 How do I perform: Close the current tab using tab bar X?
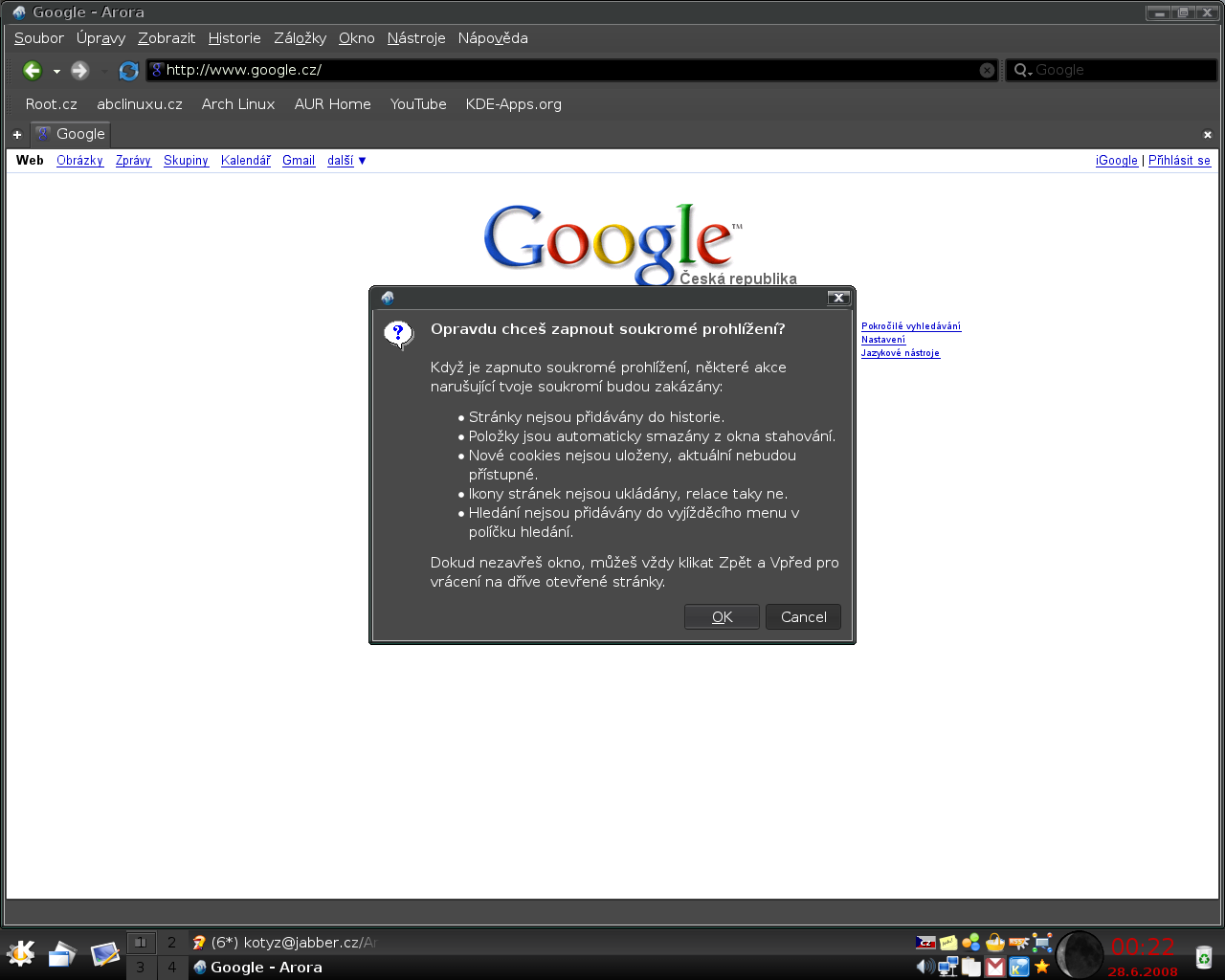coord(1208,135)
